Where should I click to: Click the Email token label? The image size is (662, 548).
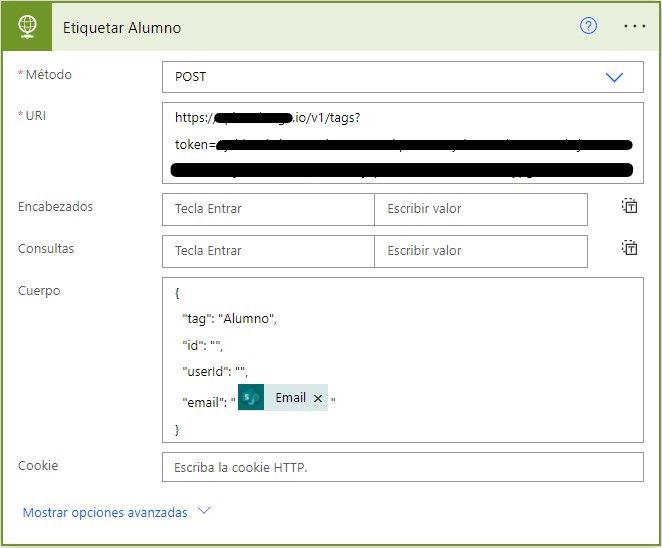coord(290,397)
